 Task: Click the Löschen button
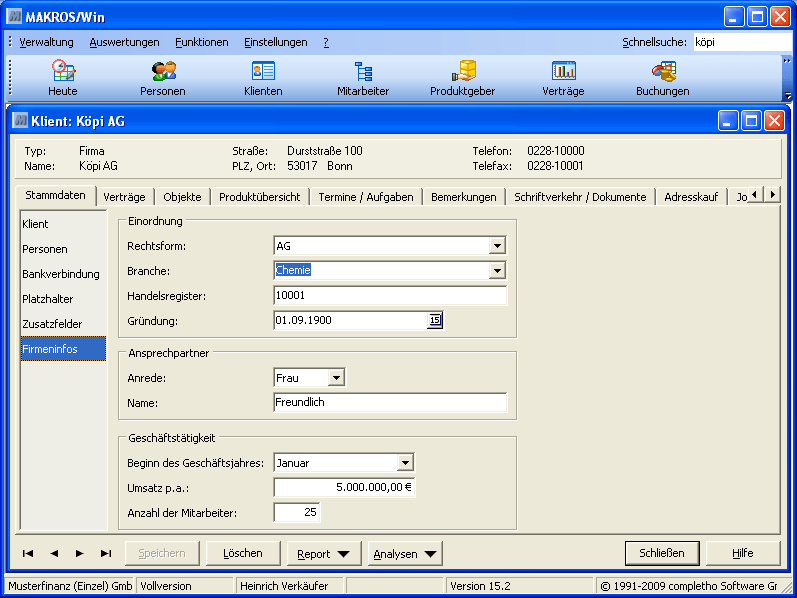[x=243, y=553]
